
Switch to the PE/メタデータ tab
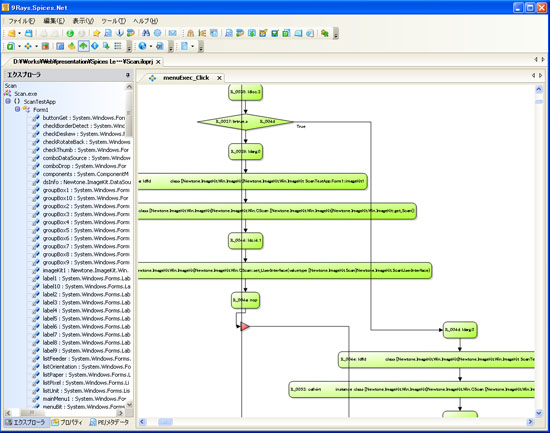click(x=109, y=422)
